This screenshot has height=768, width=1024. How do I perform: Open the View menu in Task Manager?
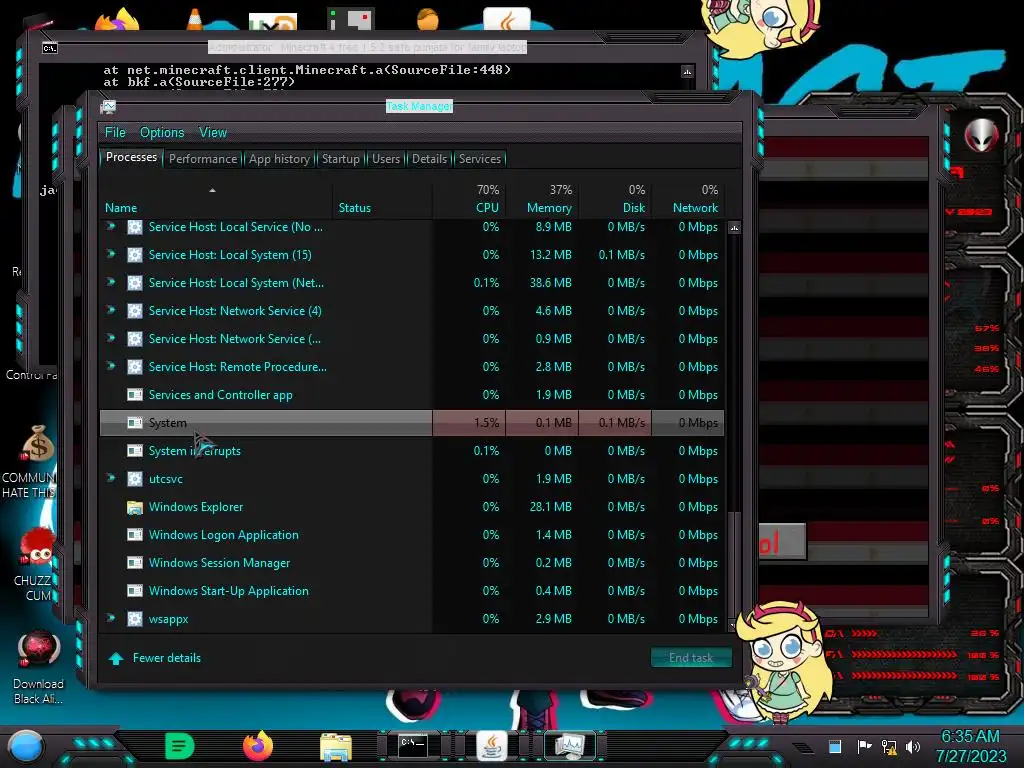coord(213,133)
